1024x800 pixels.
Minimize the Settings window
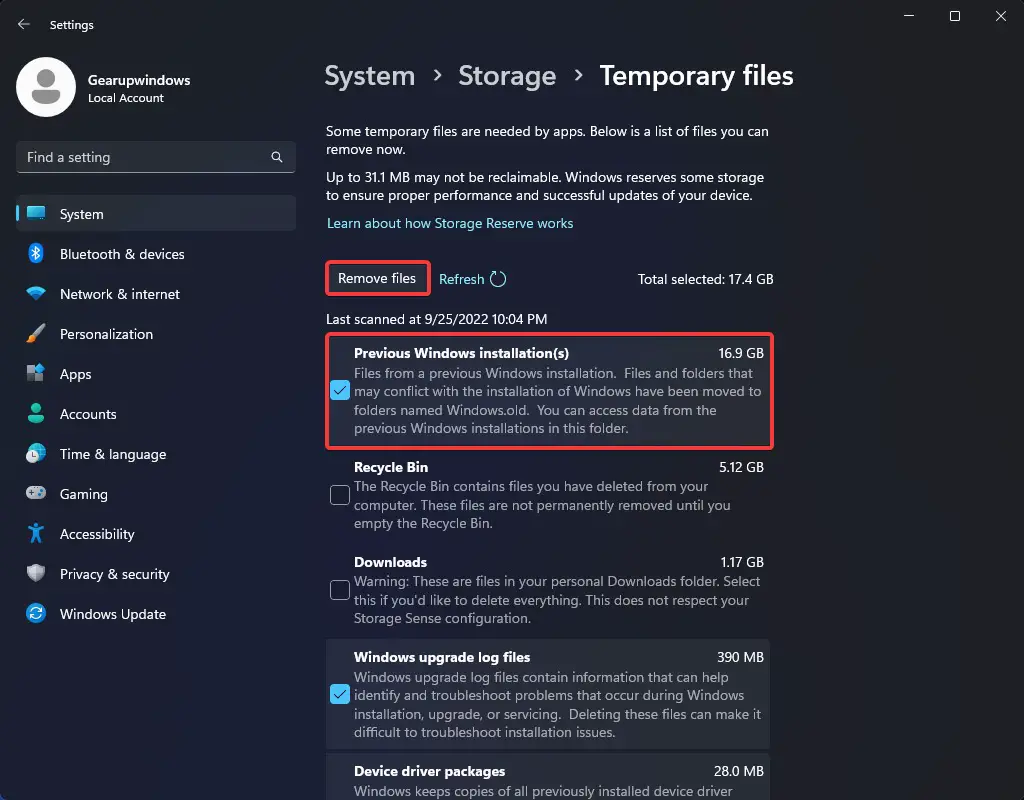[x=908, y=16]
